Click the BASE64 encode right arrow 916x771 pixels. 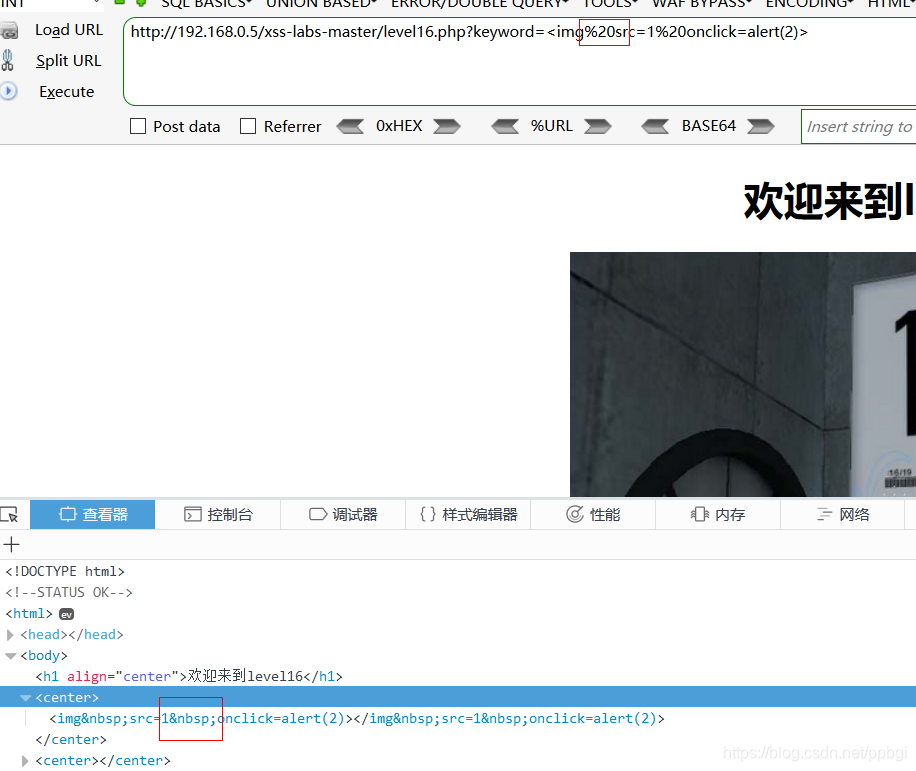click(x=761, y=126)
